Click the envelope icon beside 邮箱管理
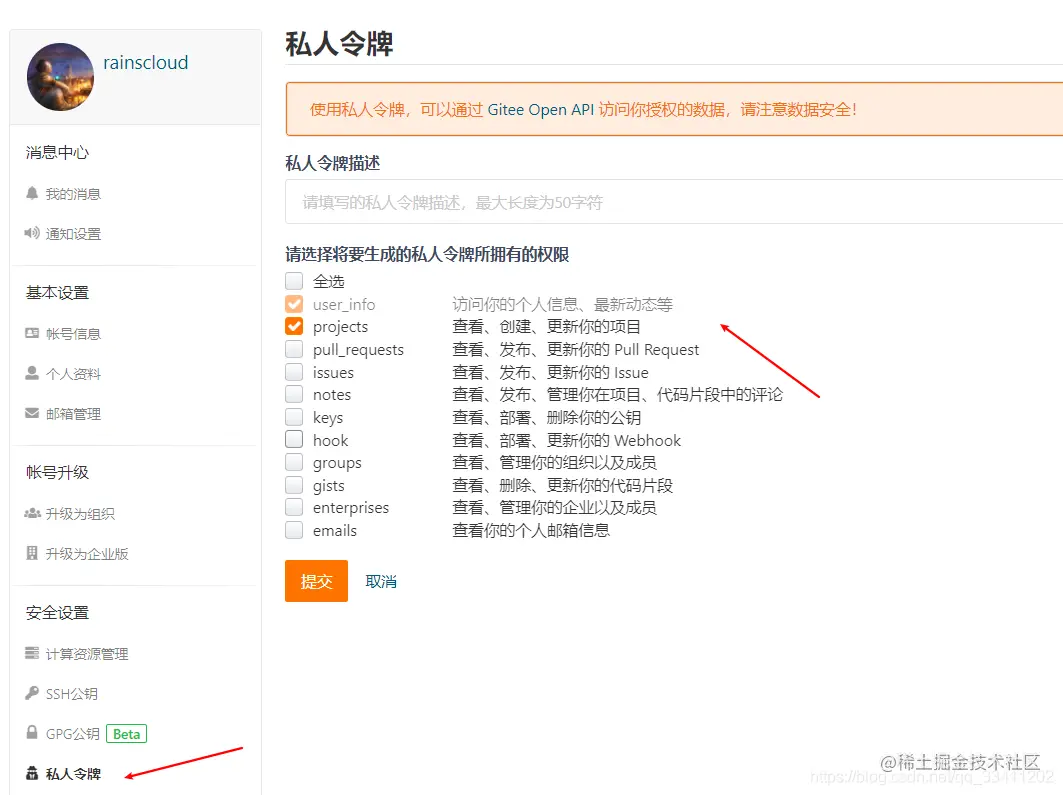The width and height of the screenshot is (1063, 795). pyautogui.click(x=32, y=413)
